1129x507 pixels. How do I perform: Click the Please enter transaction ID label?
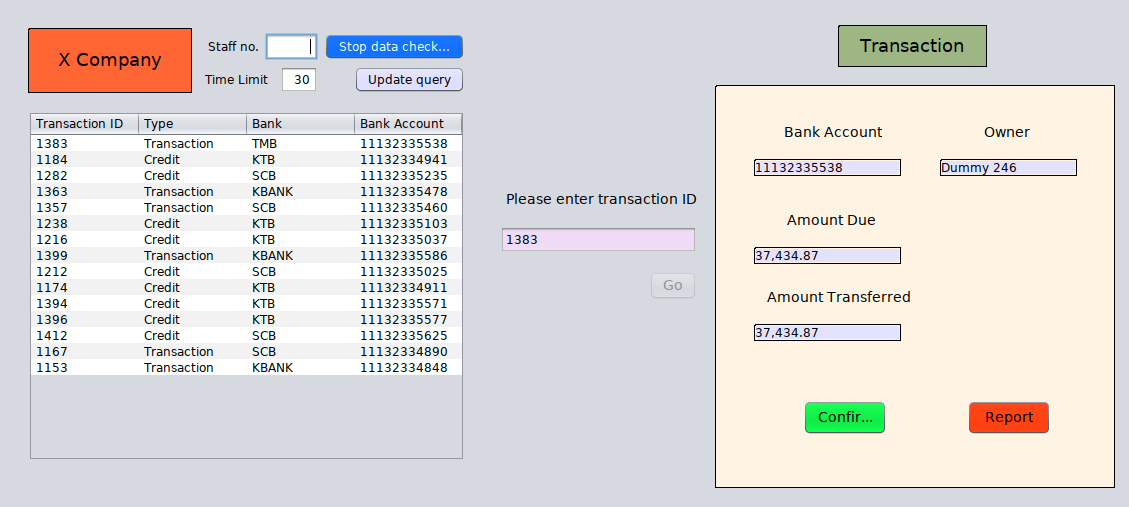coord(601,199)
